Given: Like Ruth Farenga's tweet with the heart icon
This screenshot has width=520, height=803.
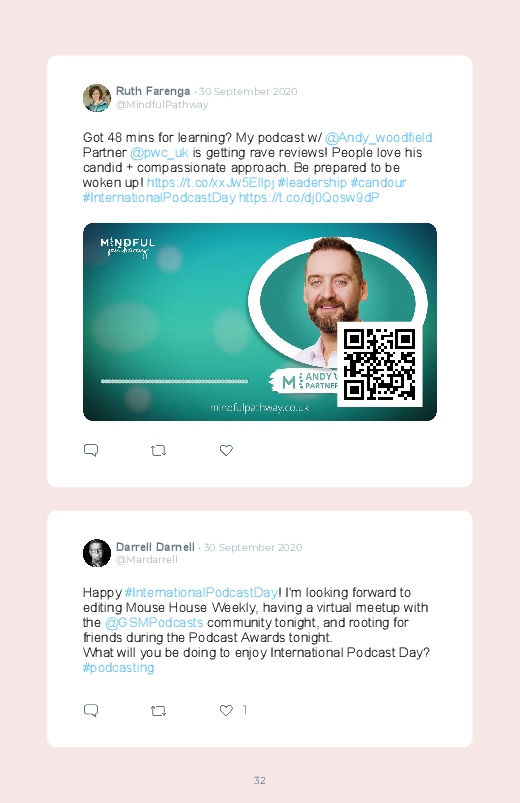Looking at the screenshot, I should pyautogui.click(x=226, y=450).
